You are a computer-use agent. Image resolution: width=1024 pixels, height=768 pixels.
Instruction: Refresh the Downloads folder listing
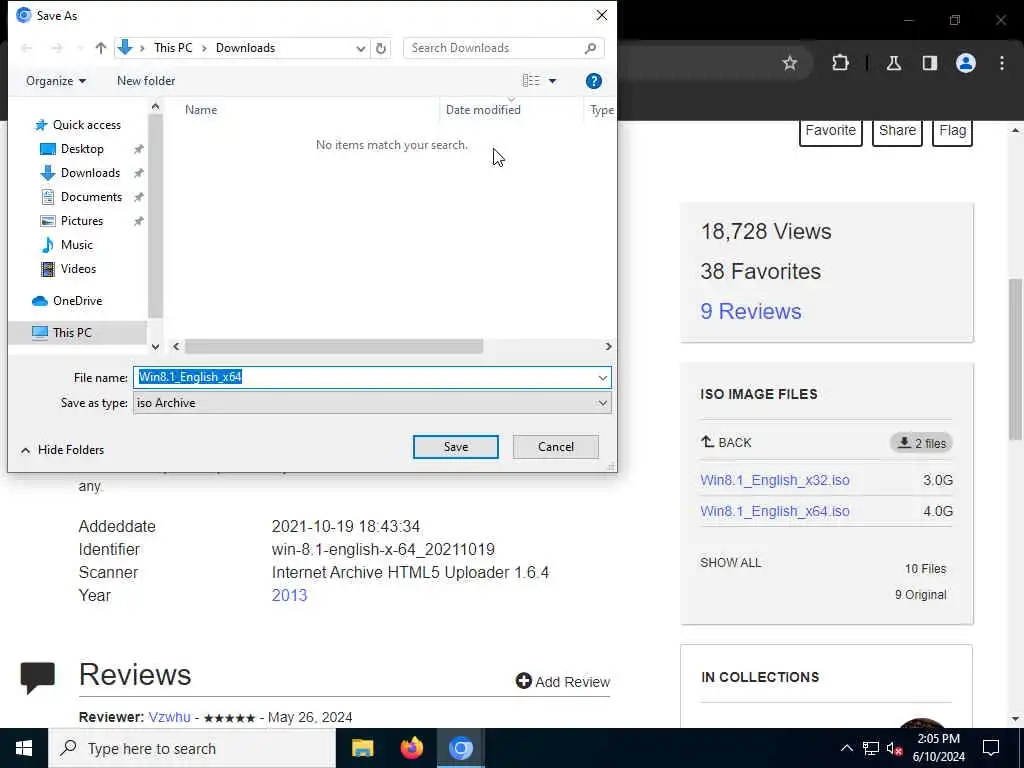[x=381, y=48]
